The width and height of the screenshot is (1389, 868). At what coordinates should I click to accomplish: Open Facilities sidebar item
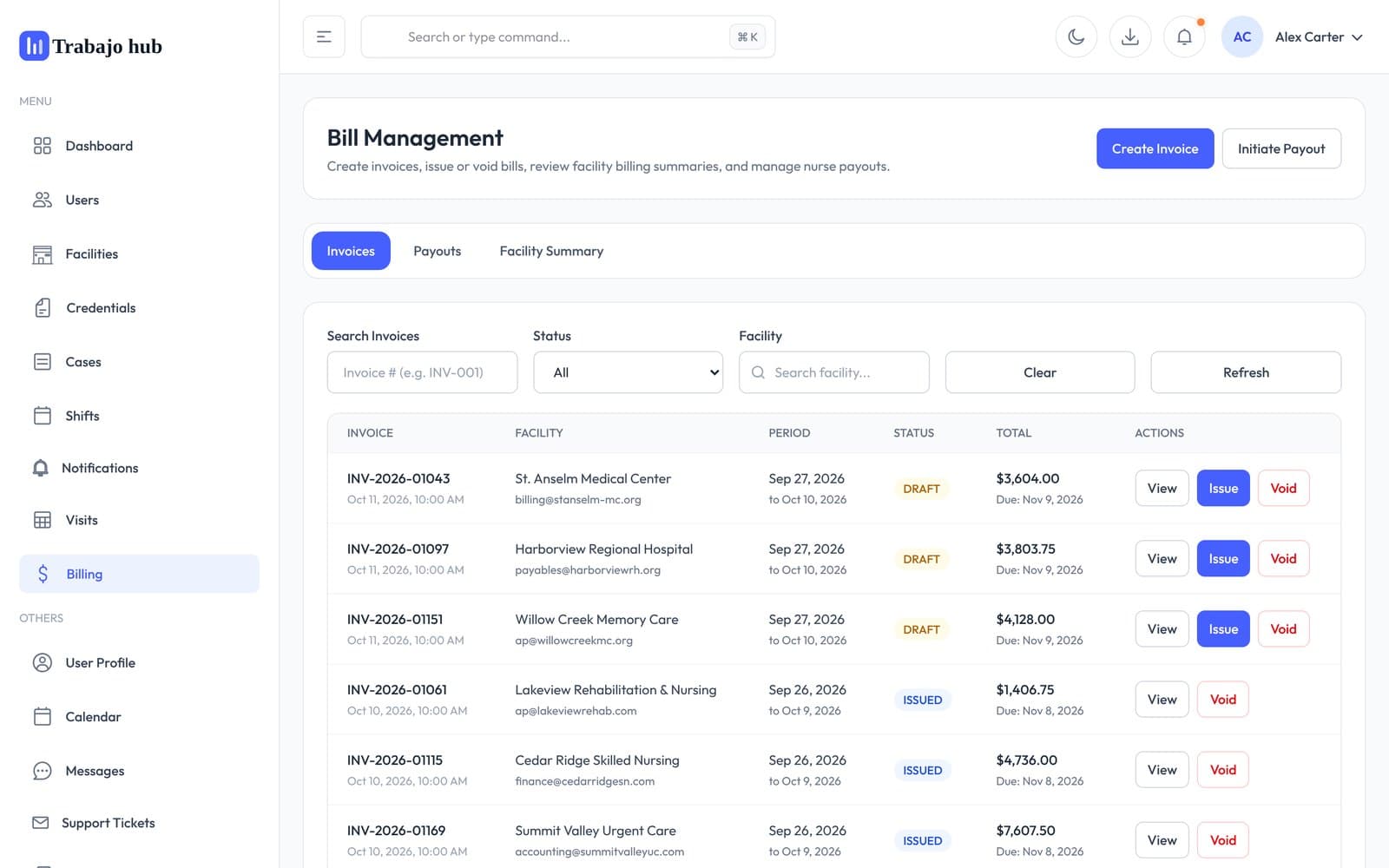point(139,253)
